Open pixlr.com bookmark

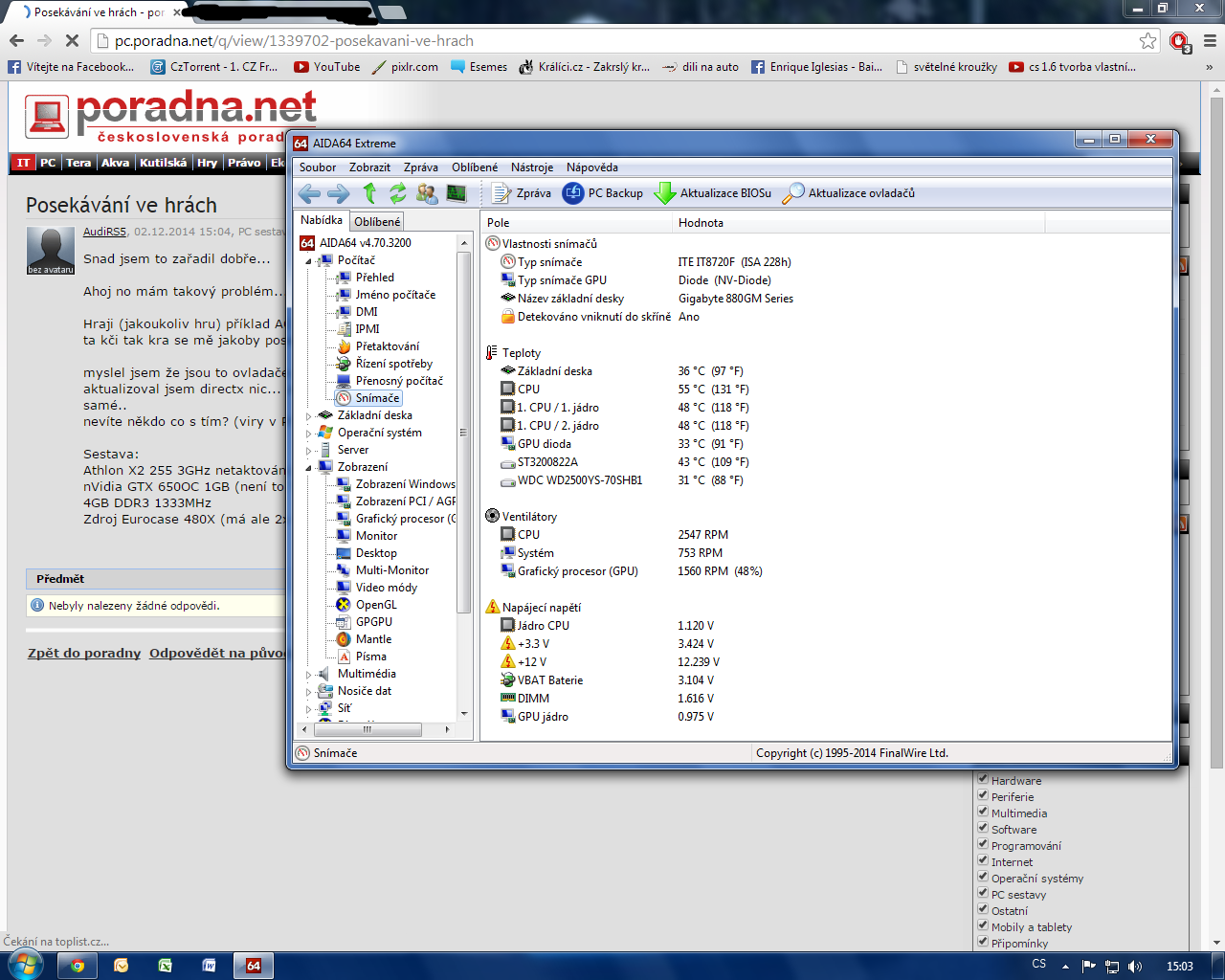pyautogui.click(x=405, y=67)
